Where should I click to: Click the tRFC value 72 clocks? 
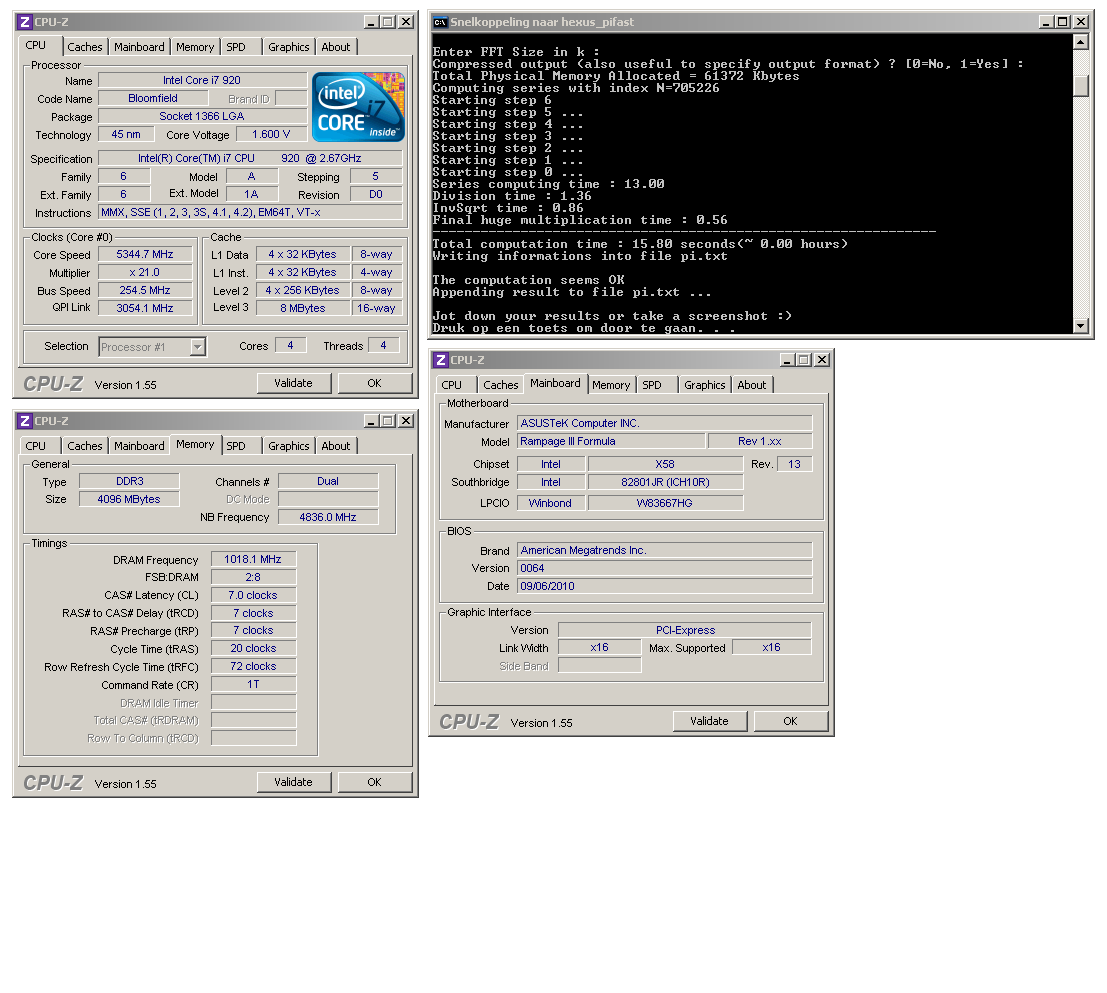pyautogui.click(x=253, y=666)
